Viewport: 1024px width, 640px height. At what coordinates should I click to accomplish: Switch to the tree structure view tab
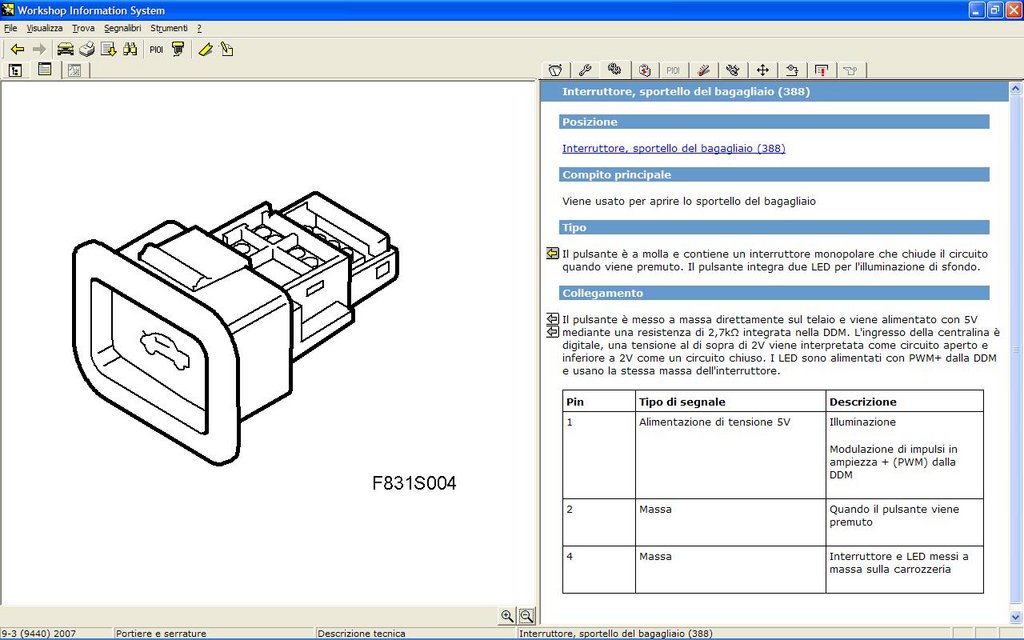pos(16,70)
